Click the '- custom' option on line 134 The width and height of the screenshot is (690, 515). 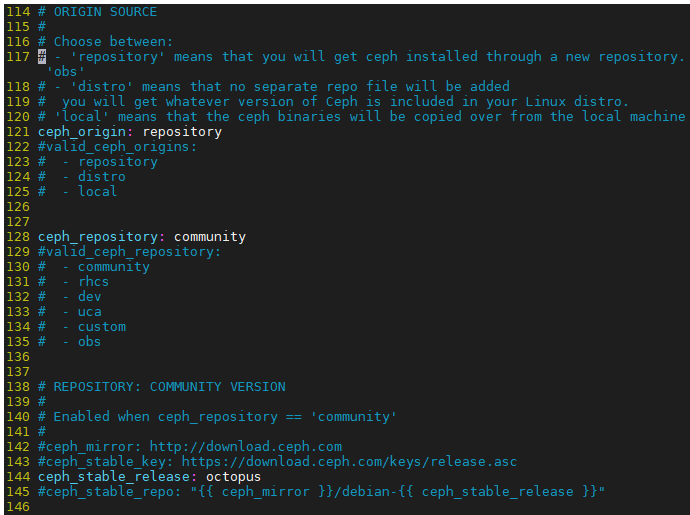coord(94,327)
